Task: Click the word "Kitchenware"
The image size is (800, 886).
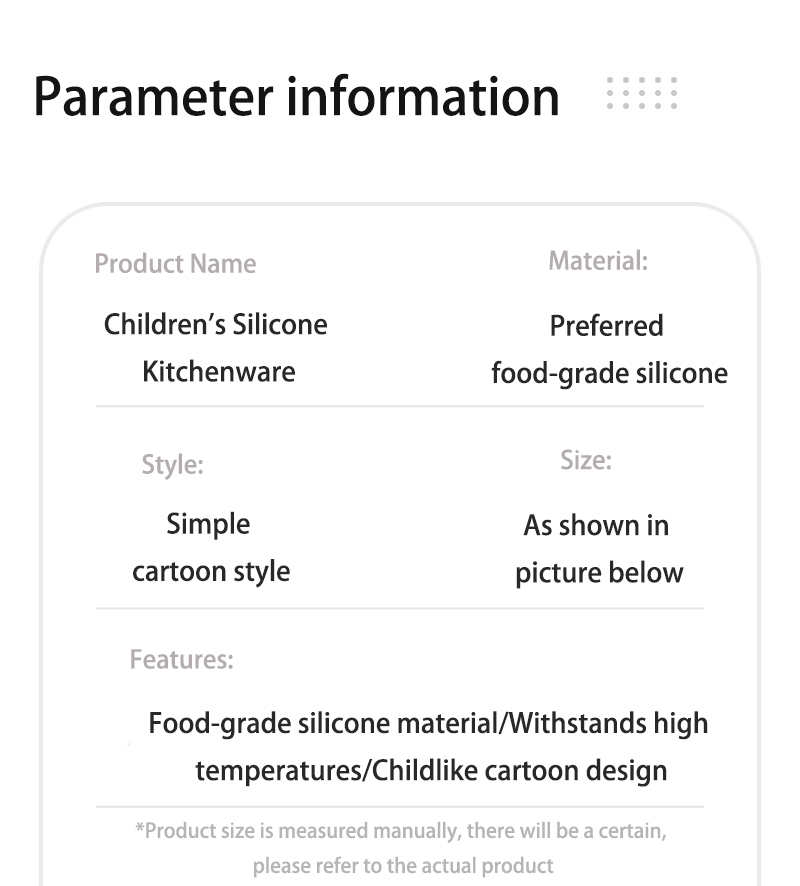Action: [x=219, y=372]
